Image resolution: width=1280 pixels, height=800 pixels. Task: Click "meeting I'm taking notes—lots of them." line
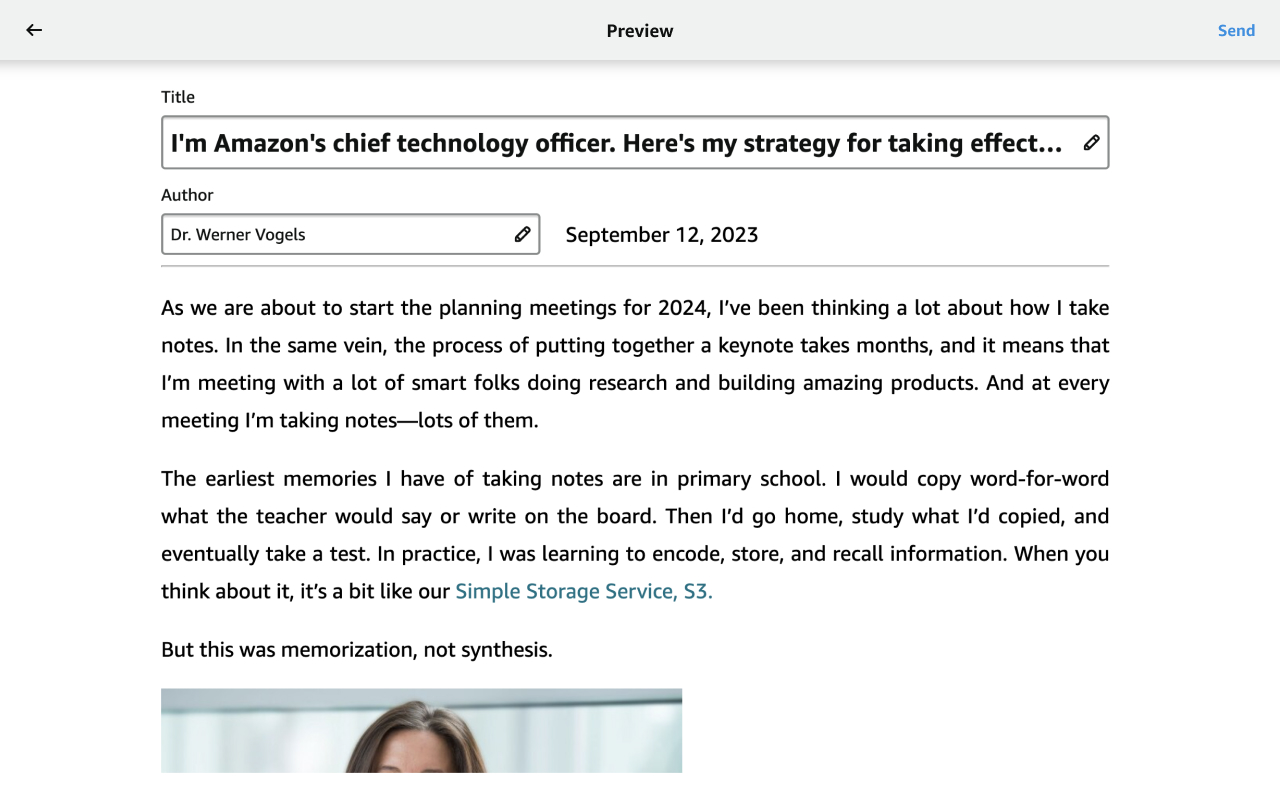click(350, 421)
